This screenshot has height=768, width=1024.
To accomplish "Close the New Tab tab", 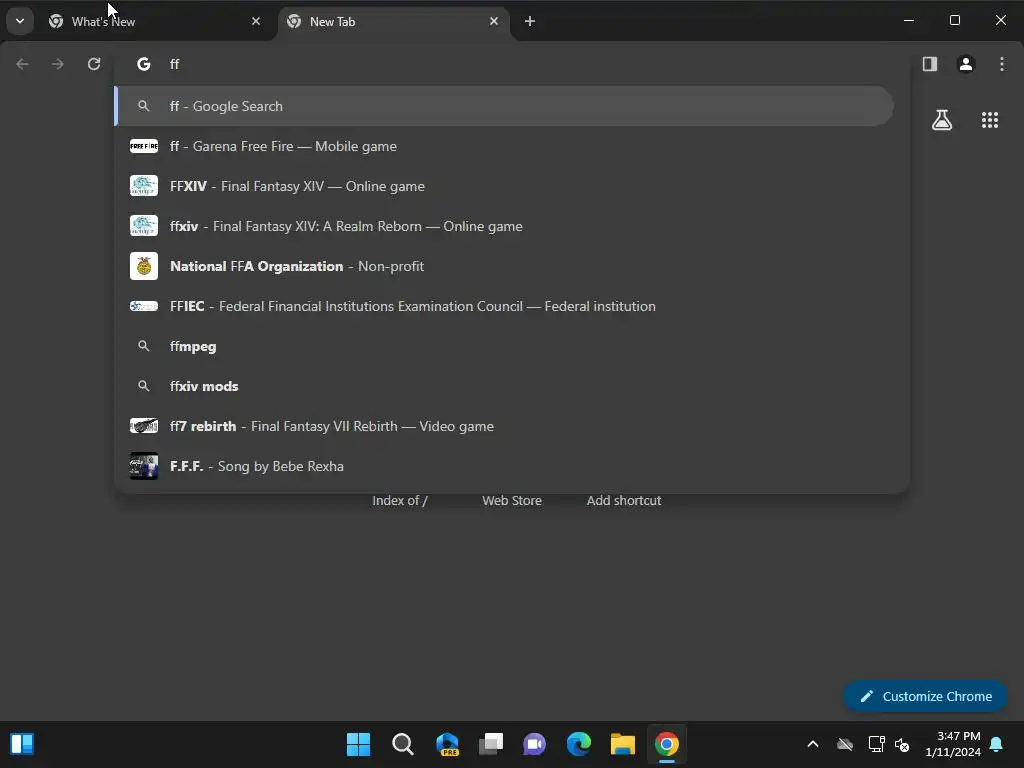I will pos(494,22).
